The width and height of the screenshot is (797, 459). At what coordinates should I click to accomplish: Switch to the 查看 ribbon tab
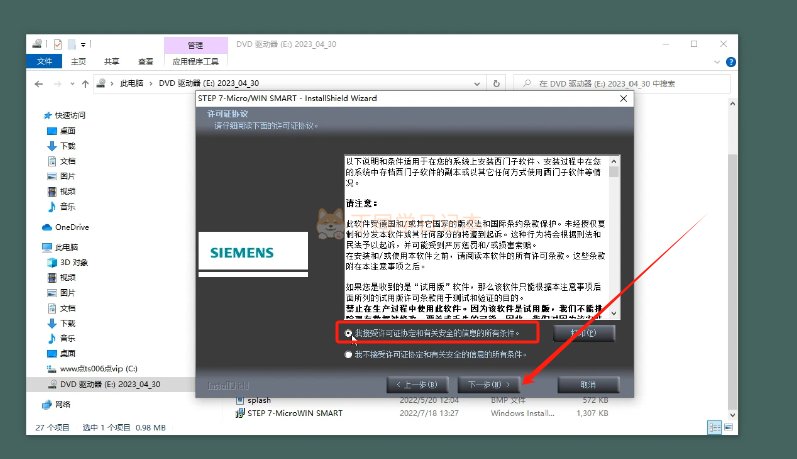[x=145, y=62]
